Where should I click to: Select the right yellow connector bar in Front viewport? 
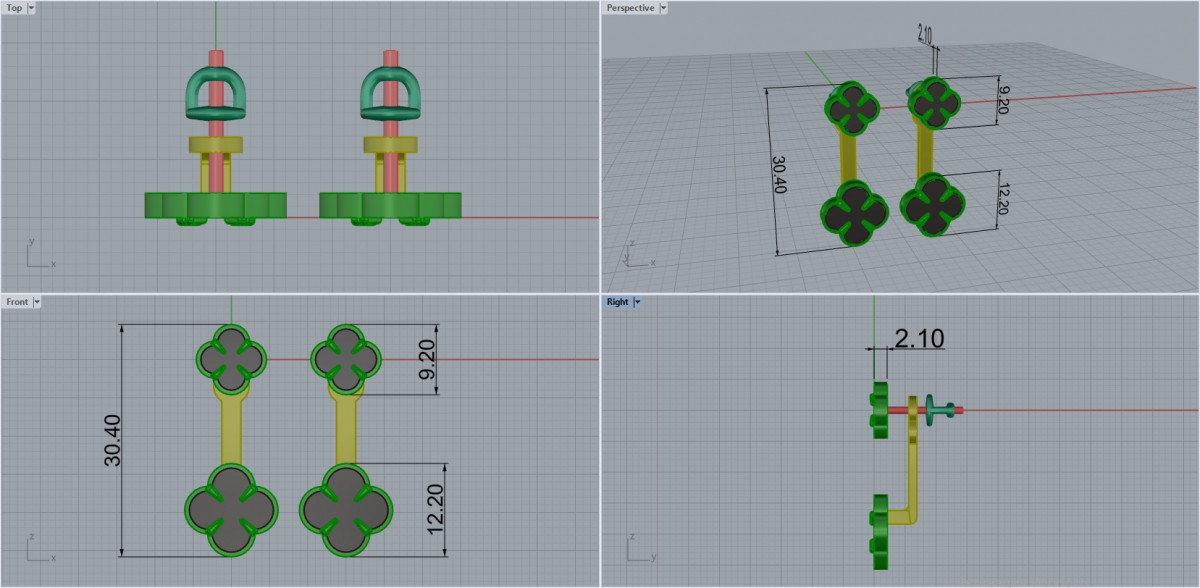[345, 427]
